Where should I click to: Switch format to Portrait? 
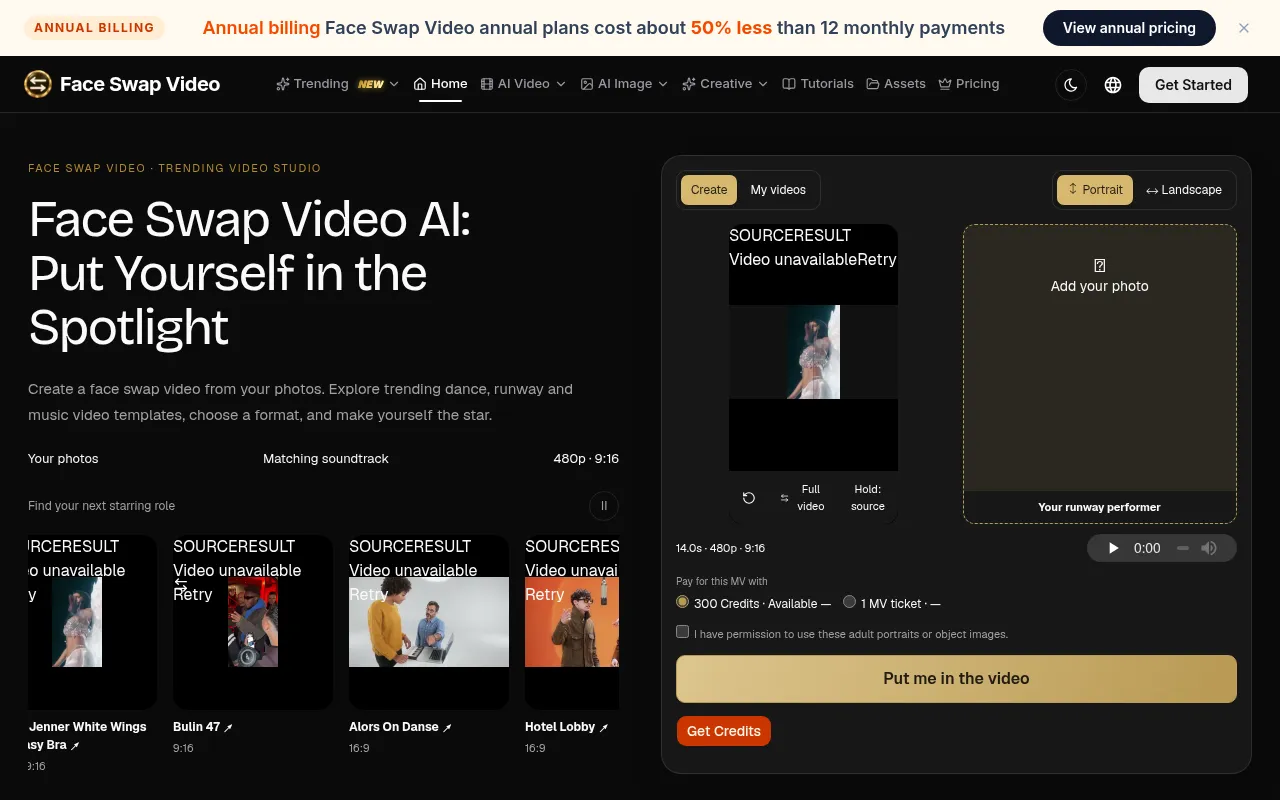1095,190
